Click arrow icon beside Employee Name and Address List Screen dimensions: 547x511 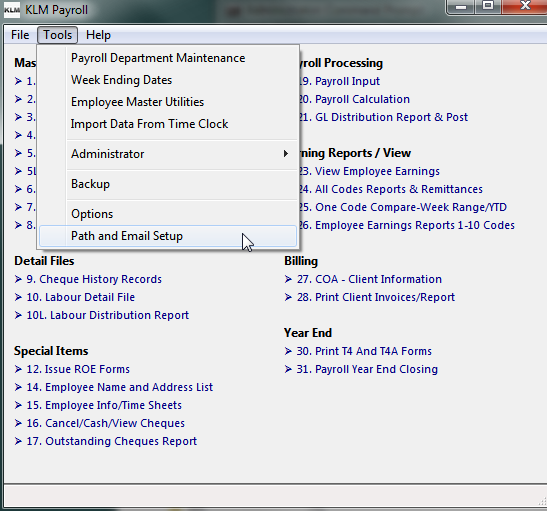(18, 387)
